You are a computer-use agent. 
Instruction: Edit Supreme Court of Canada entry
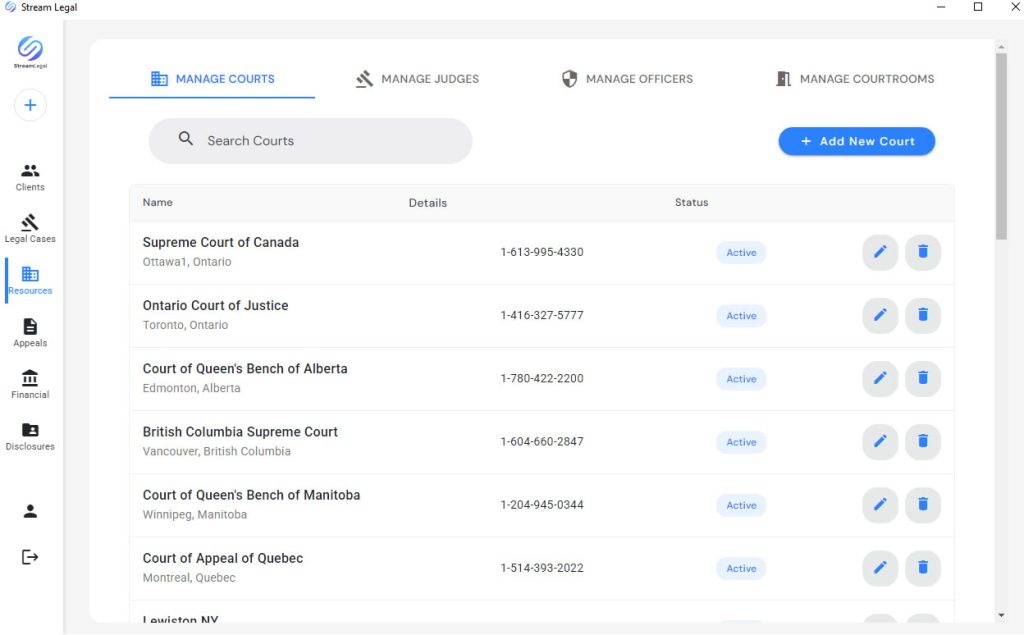[880, 252]
